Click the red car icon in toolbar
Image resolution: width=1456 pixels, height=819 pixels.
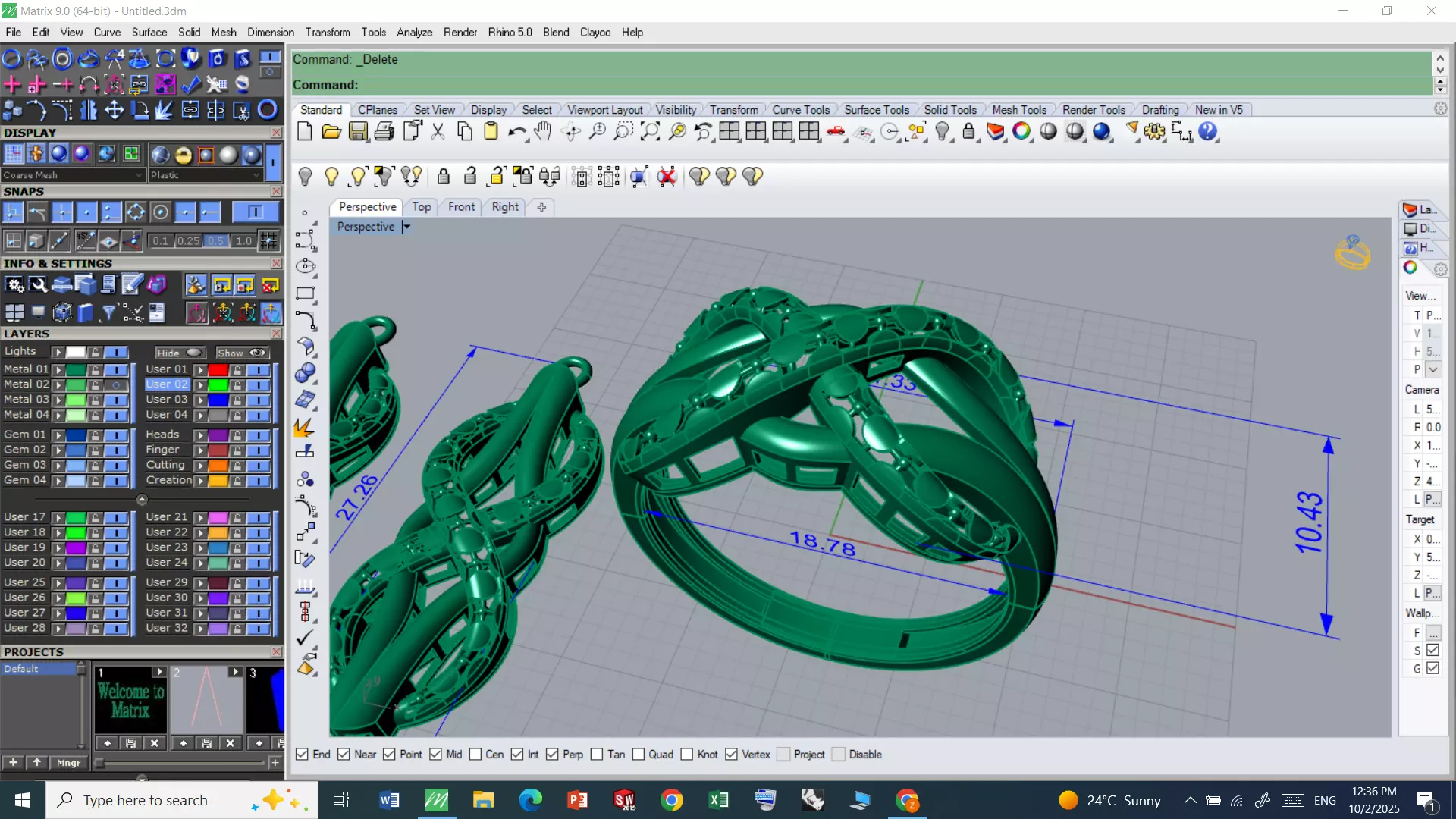click(836, 132)
